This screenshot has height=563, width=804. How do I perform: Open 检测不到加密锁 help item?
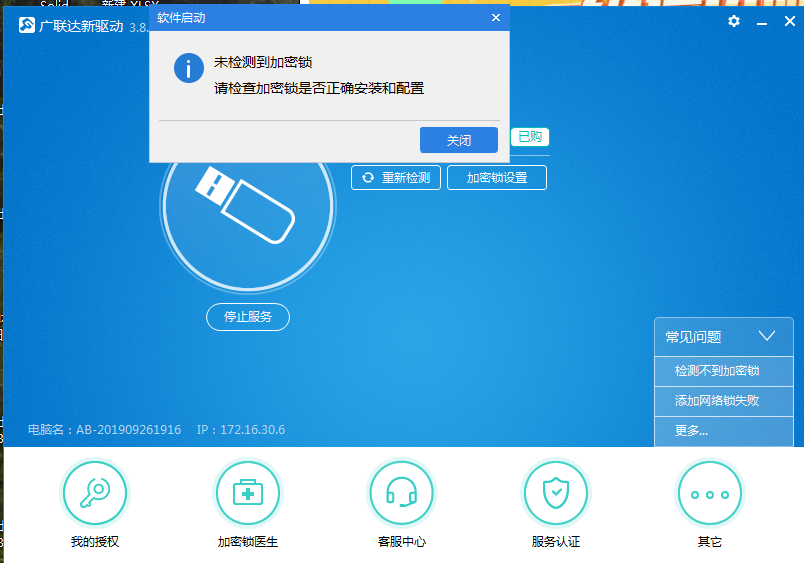coord(724,371)
